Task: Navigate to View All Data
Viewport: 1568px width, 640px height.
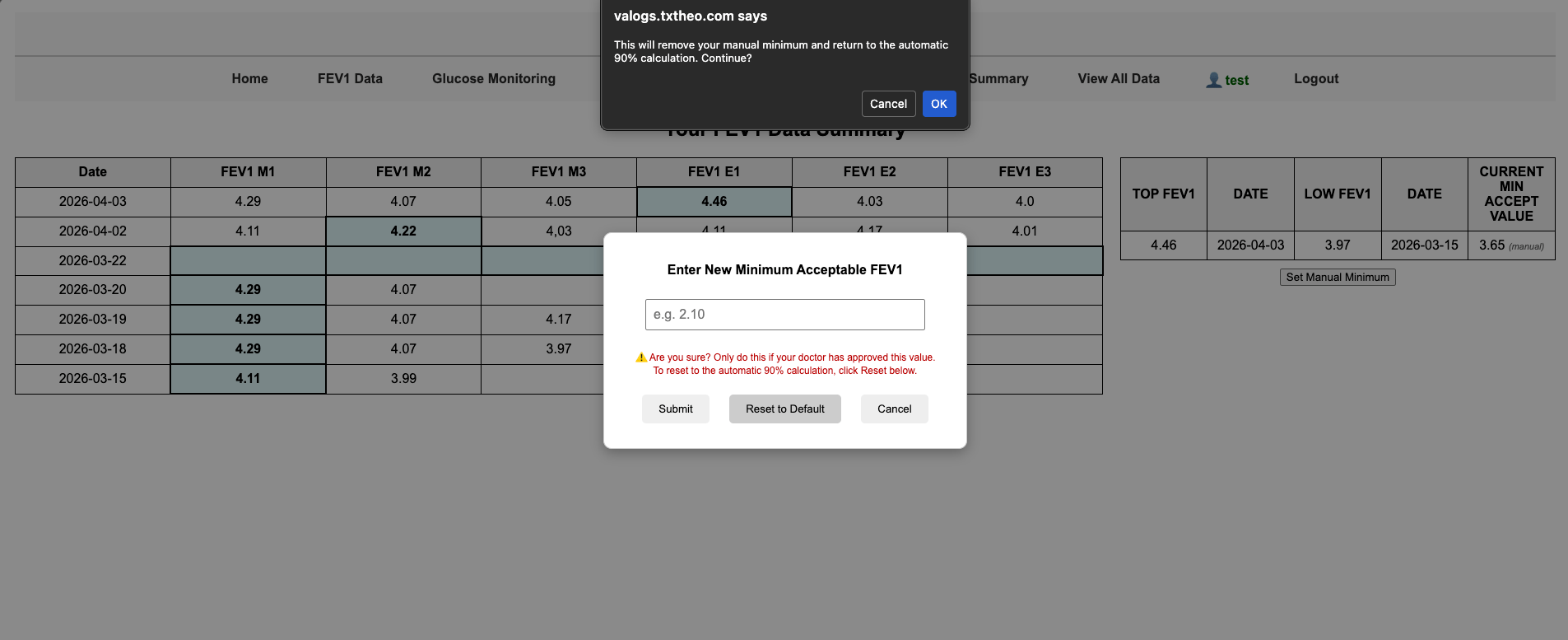Action: [1119, 79]
